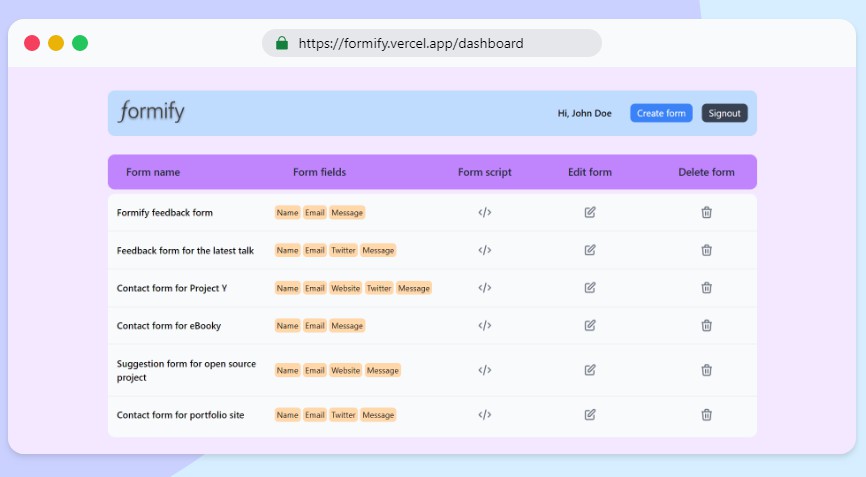866x477 pixels.
Task: View script for Contact form for Project Y
Action: click(484, 288)
